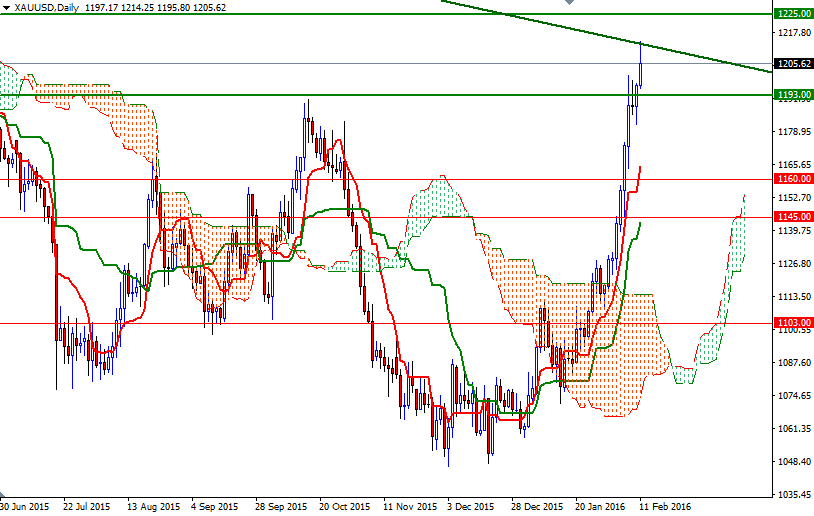814x516 pixels.
Task: Click the 20 Oct 2015 date label
Action: point(345,507)
